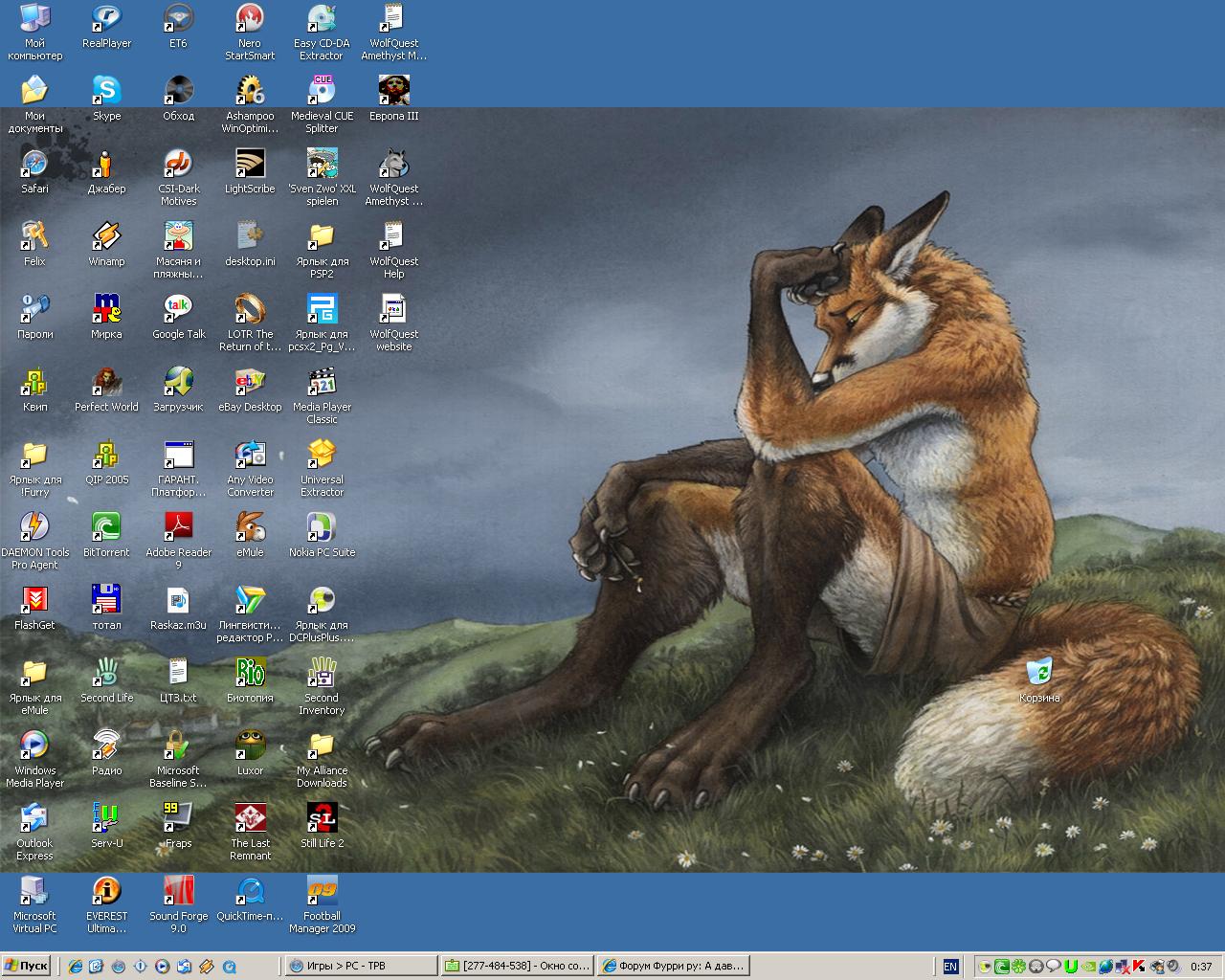Open the Skype desktop shortcut
This screenshot has width=1225, height=980.
106,92
